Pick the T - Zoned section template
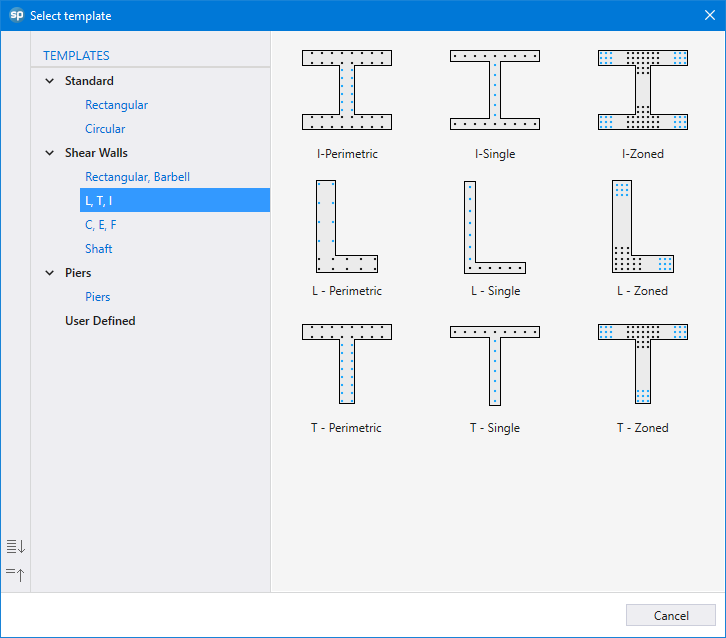 [642, 364]
